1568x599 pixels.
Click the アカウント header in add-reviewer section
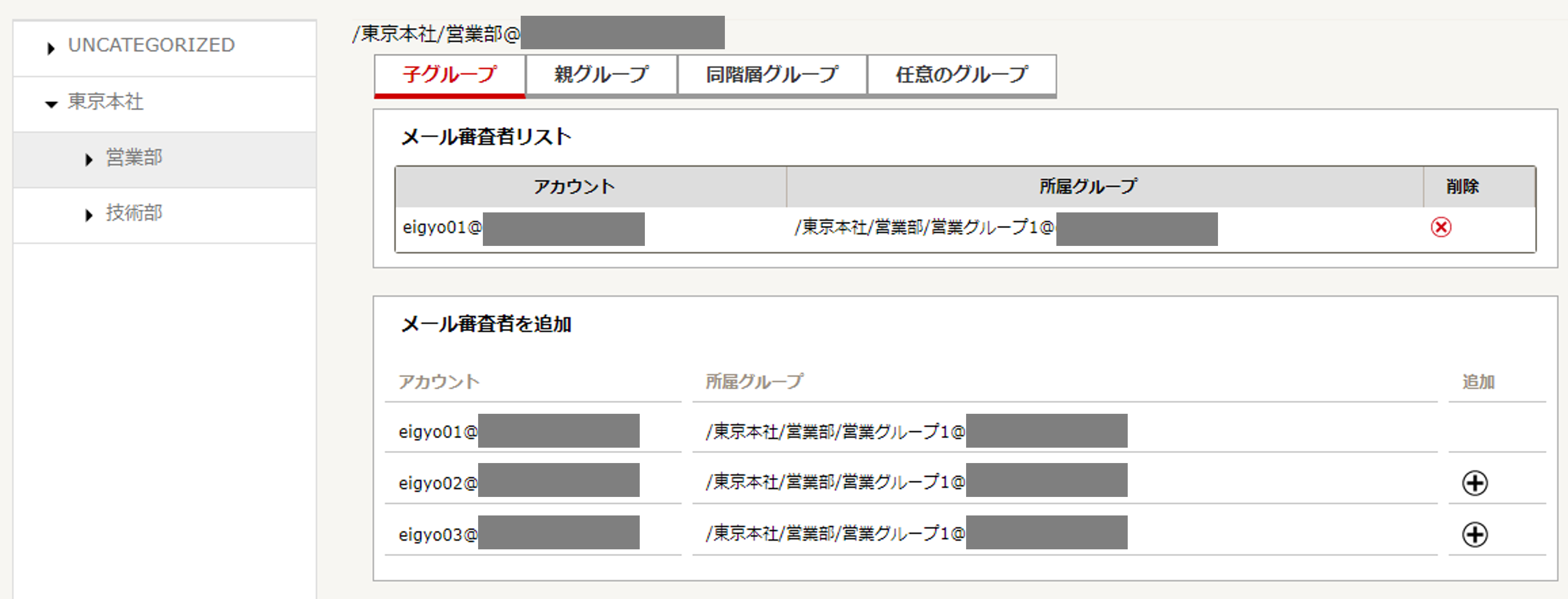[439, 382]
